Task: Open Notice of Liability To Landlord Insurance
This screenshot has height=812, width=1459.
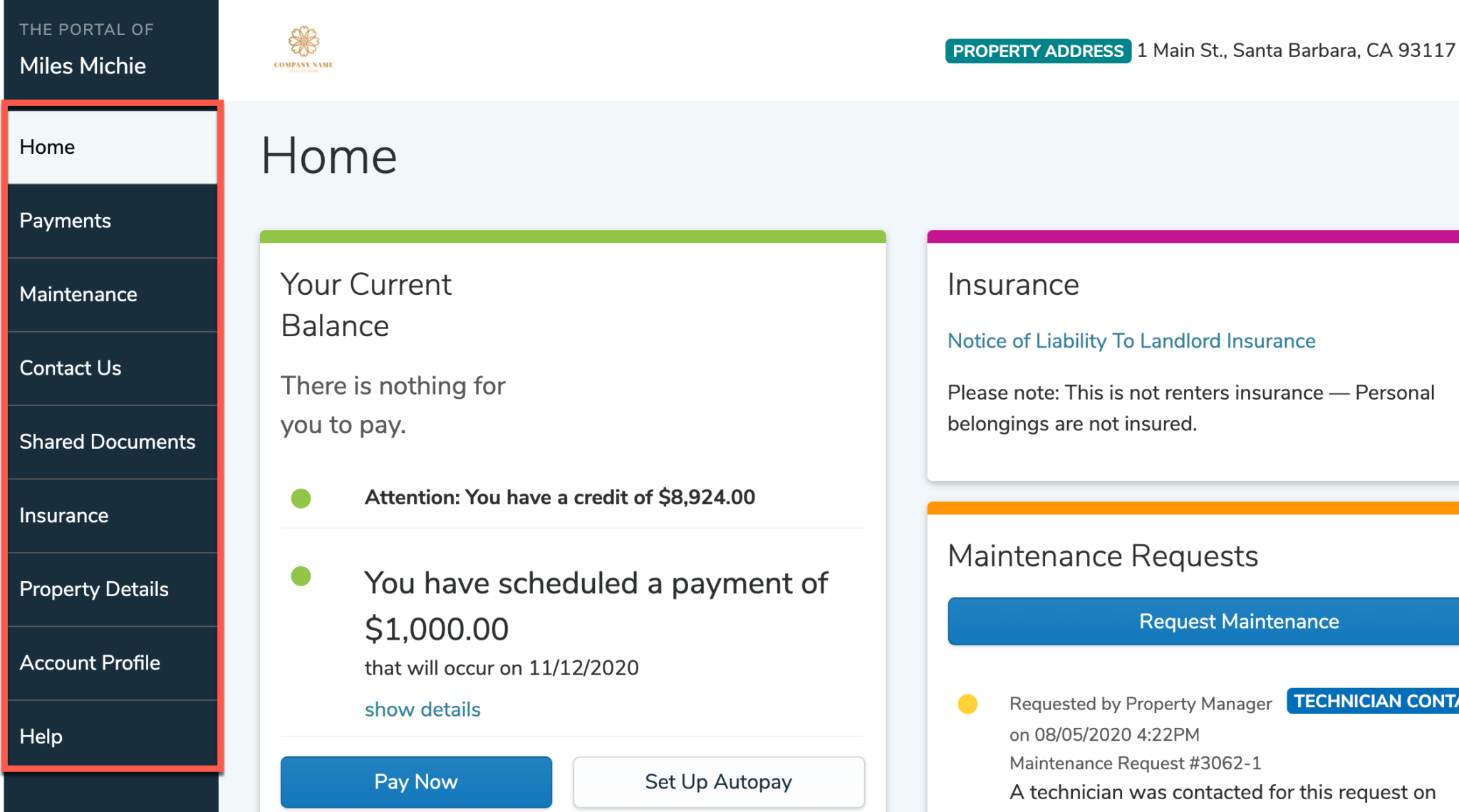Action: (x=1131, y=341)
